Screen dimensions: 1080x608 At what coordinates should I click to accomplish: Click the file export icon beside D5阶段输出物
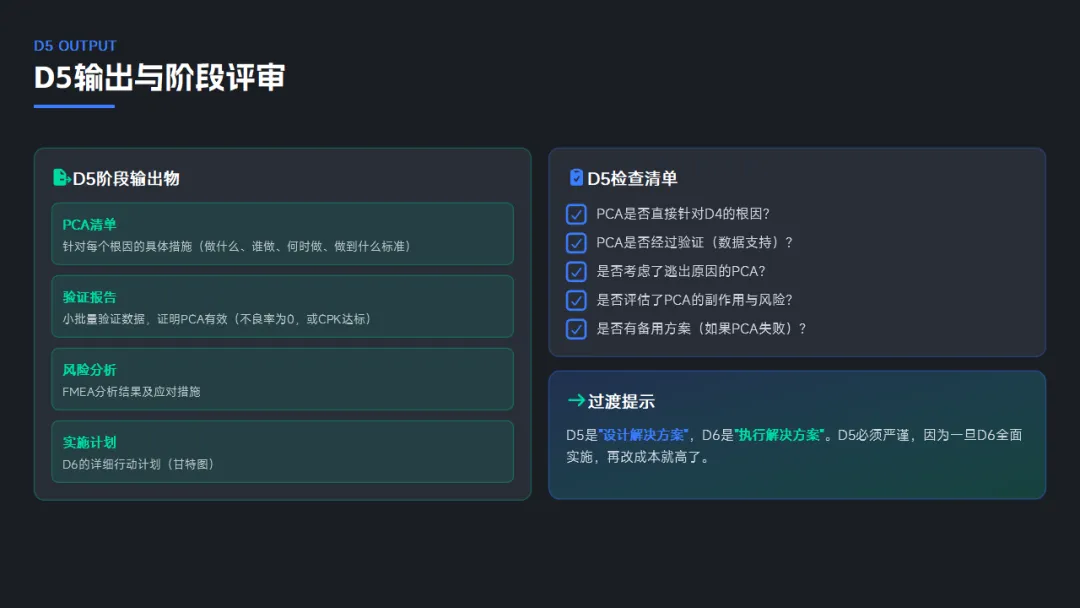[61, 178]
